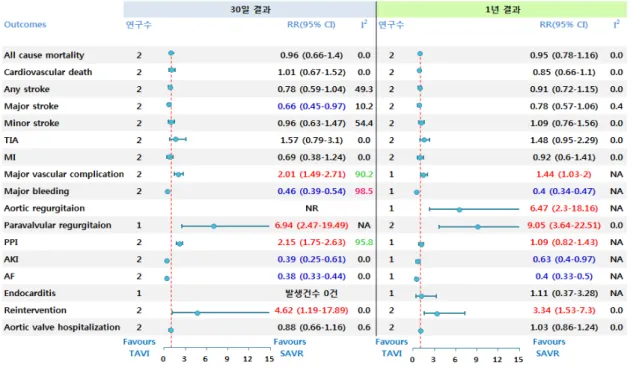Click 30-day 'RR(95% CI)' column header
This screenshot has width=633, height=368.
pyautogui.click(x=311, y=25)
